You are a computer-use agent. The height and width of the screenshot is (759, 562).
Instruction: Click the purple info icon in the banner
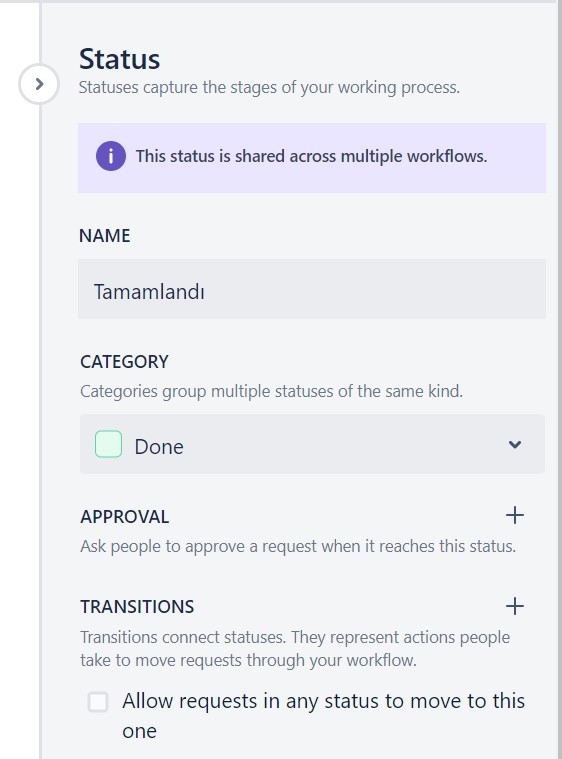pyautogui.click(x=111, y=156)
